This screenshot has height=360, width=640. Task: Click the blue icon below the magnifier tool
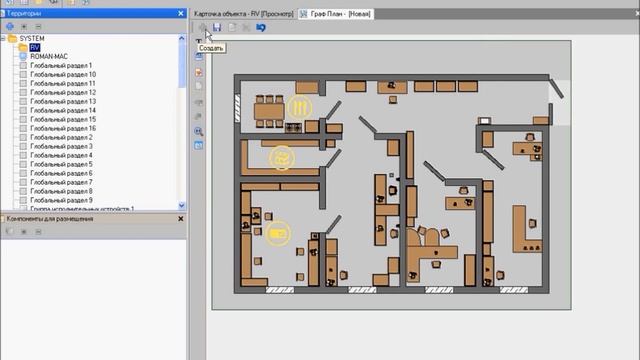point(199,145)
